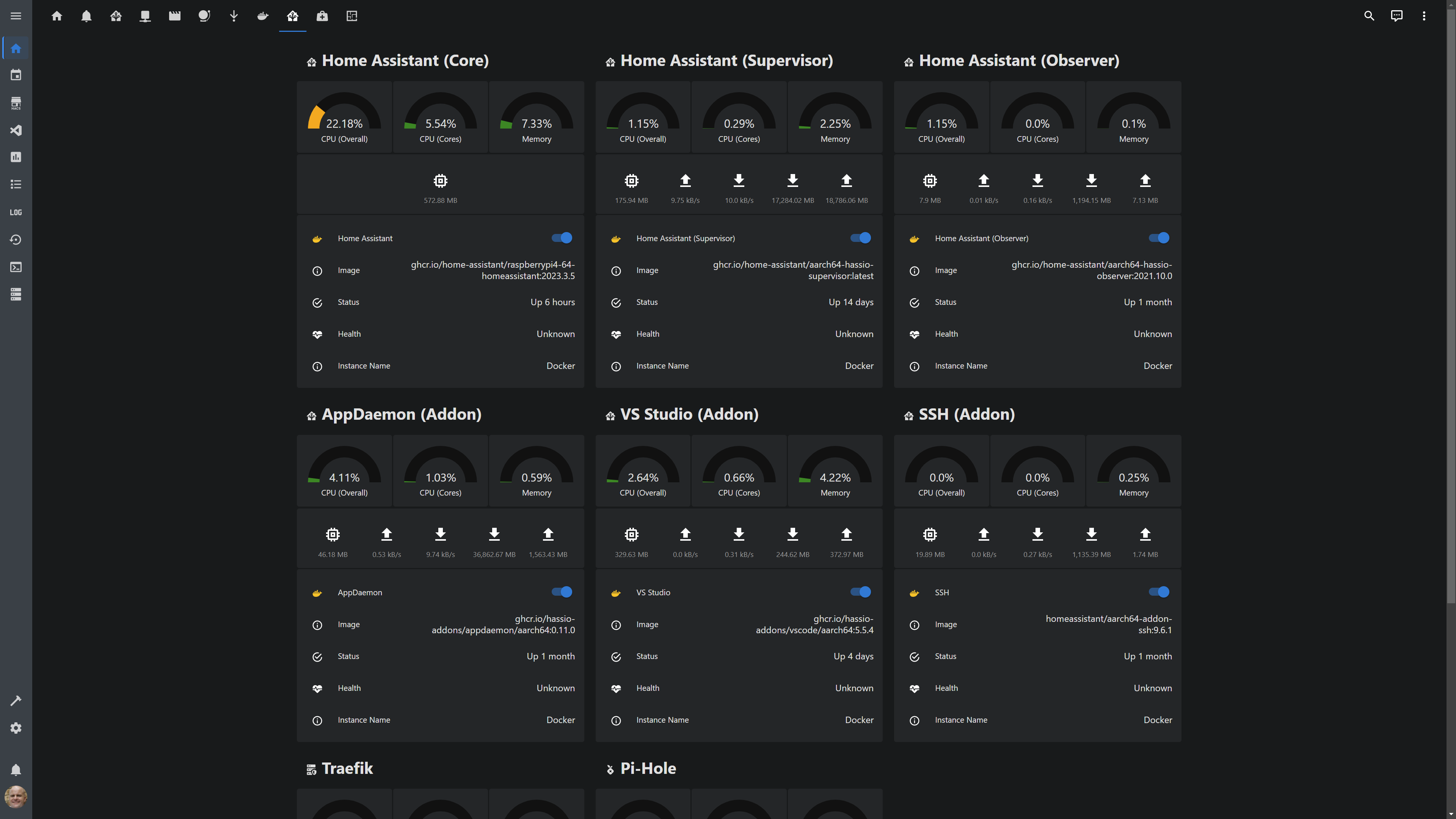This screenshot has height=819, width=1456.
Task: Toggle the AppDaemon container switch
Action: (x=562, y=592)
